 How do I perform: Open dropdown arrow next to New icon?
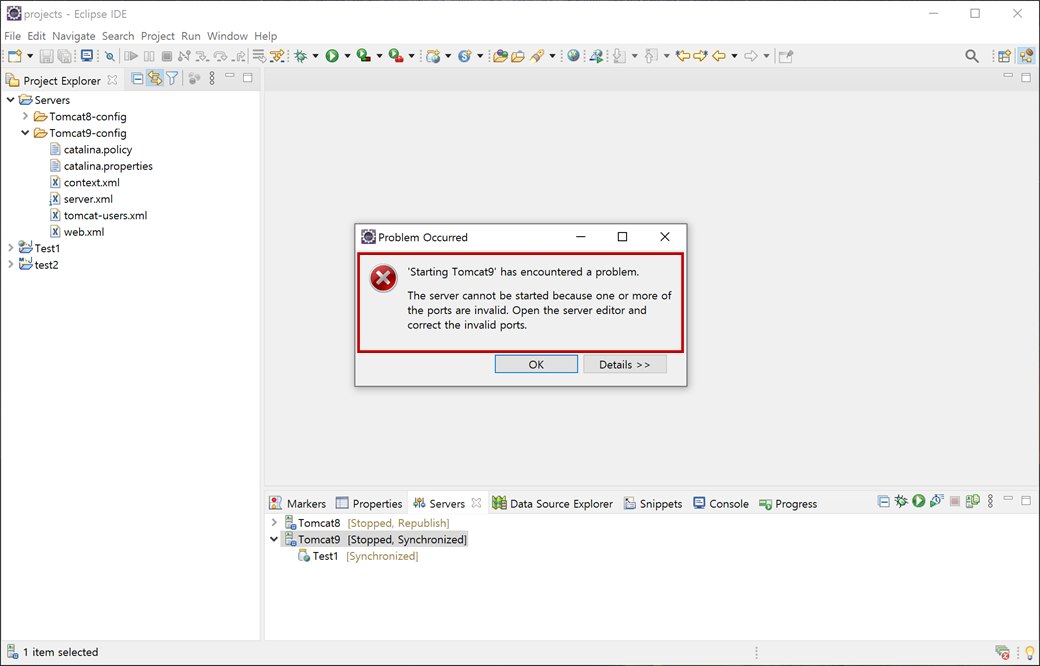[30, 56]
